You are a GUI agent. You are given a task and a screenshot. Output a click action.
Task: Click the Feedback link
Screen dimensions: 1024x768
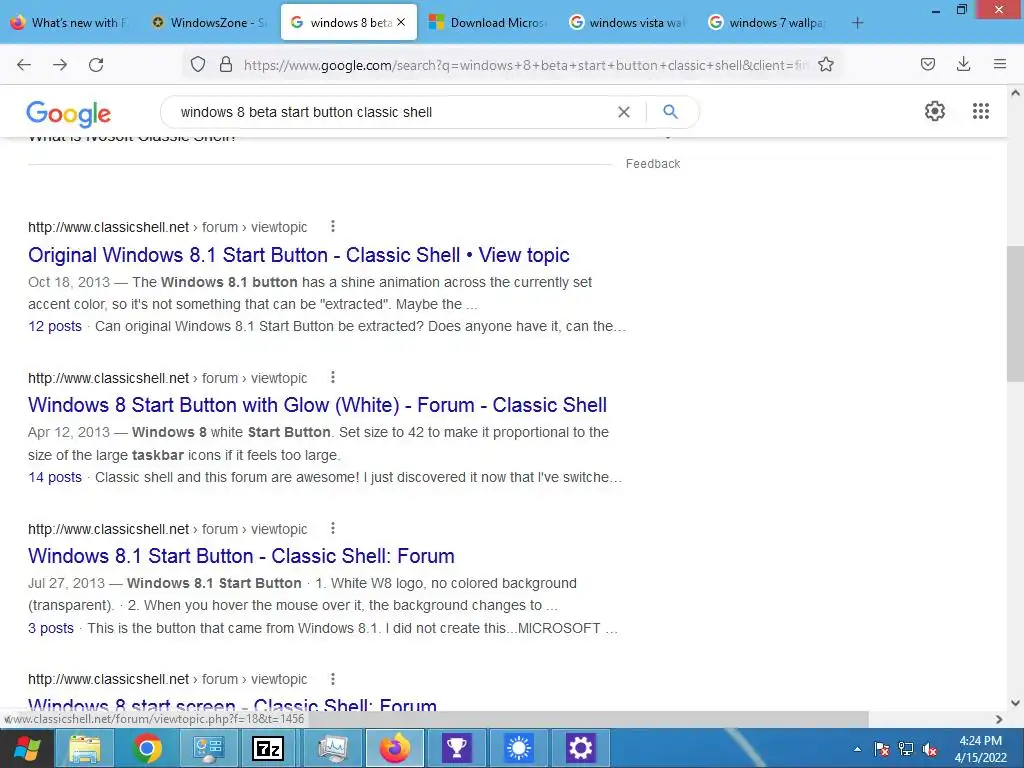point(652,164)
